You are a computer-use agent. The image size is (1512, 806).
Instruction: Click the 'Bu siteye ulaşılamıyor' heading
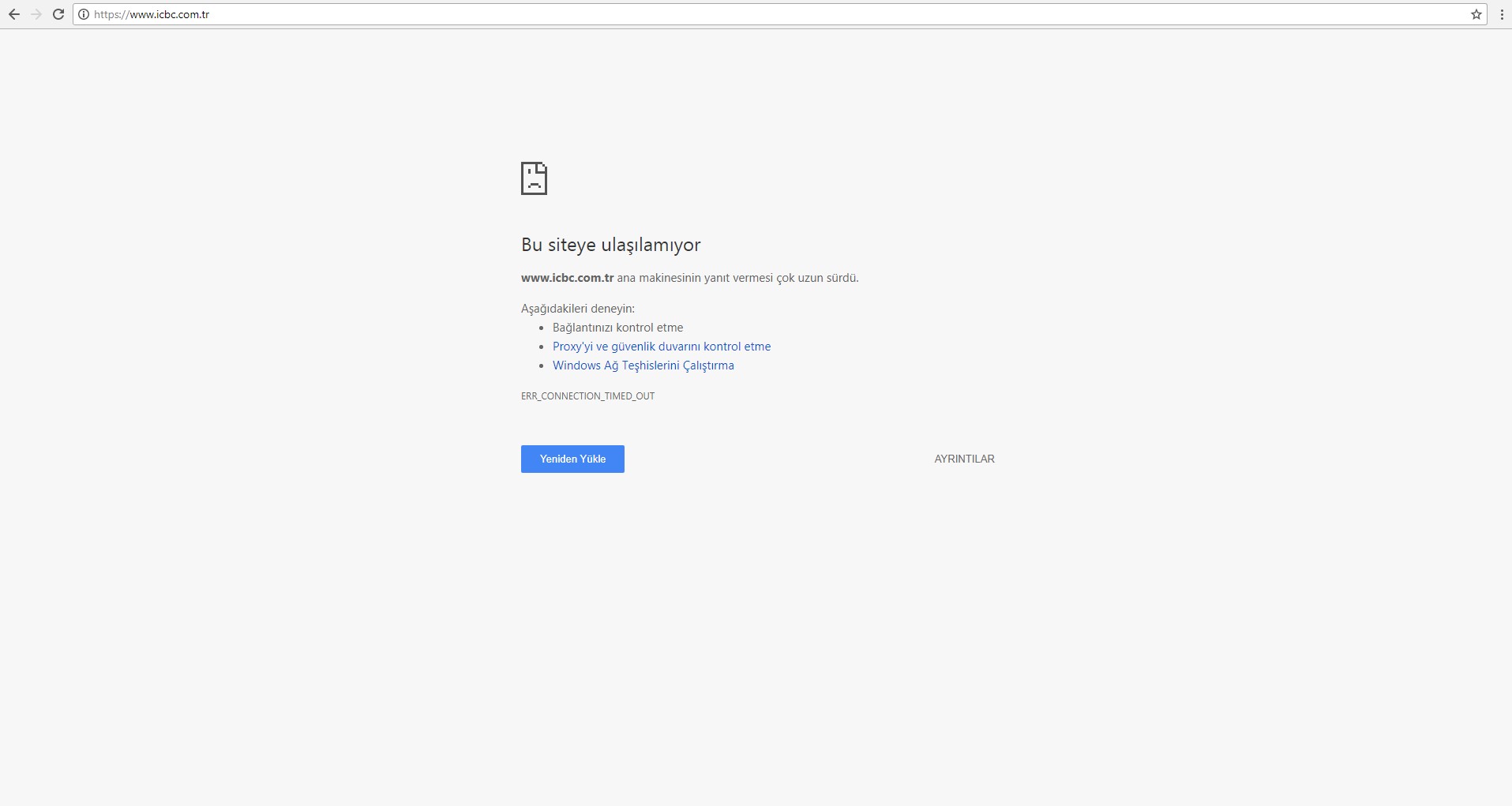610,245
